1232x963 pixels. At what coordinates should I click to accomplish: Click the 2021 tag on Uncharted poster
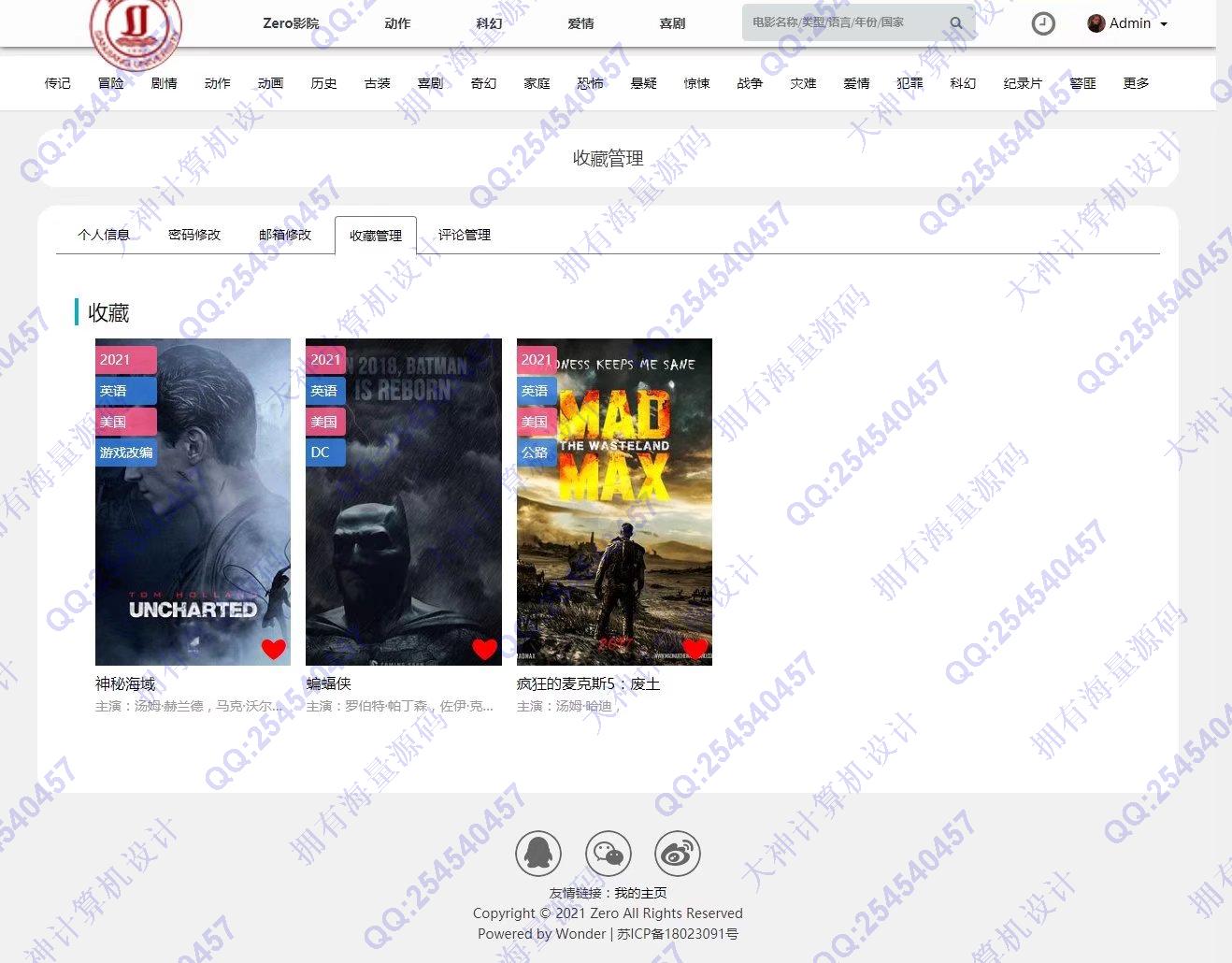pyautogui.click(x=125, y=360)
